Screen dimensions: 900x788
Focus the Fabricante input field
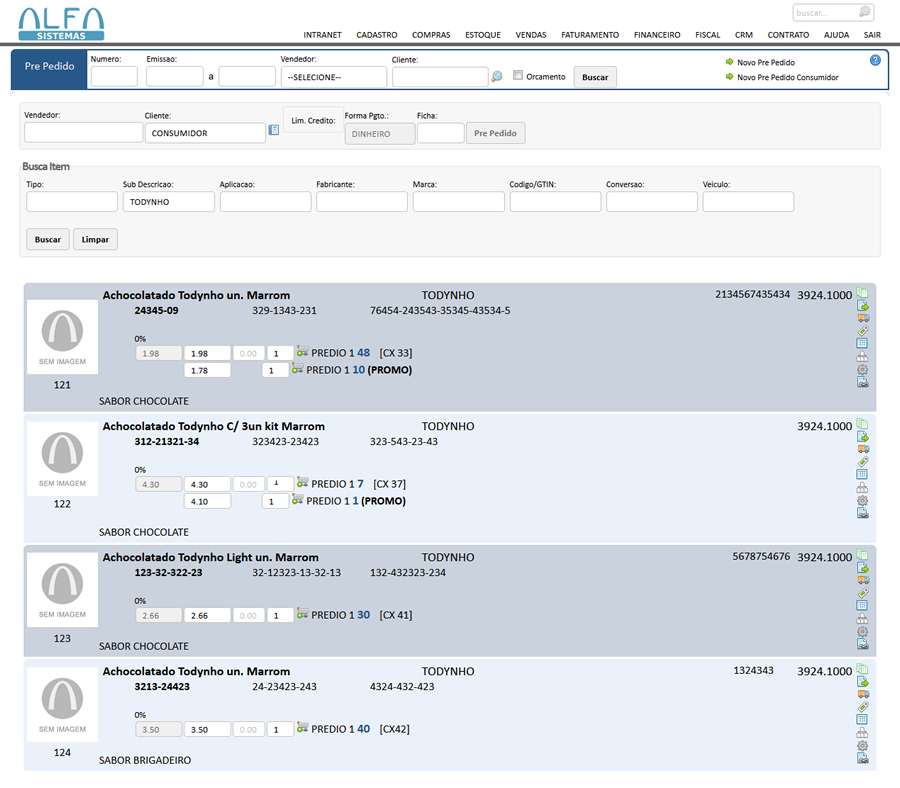click(362, 202)
